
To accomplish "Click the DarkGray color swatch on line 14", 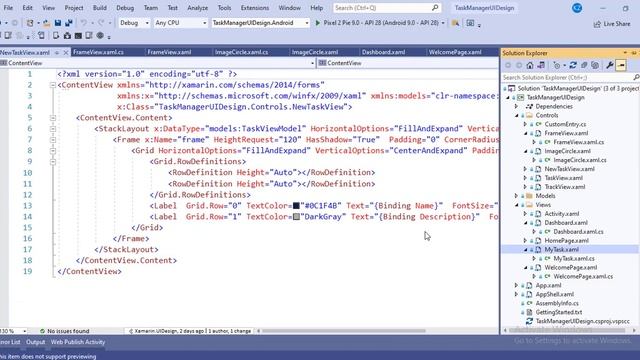I will click(296, 217).
